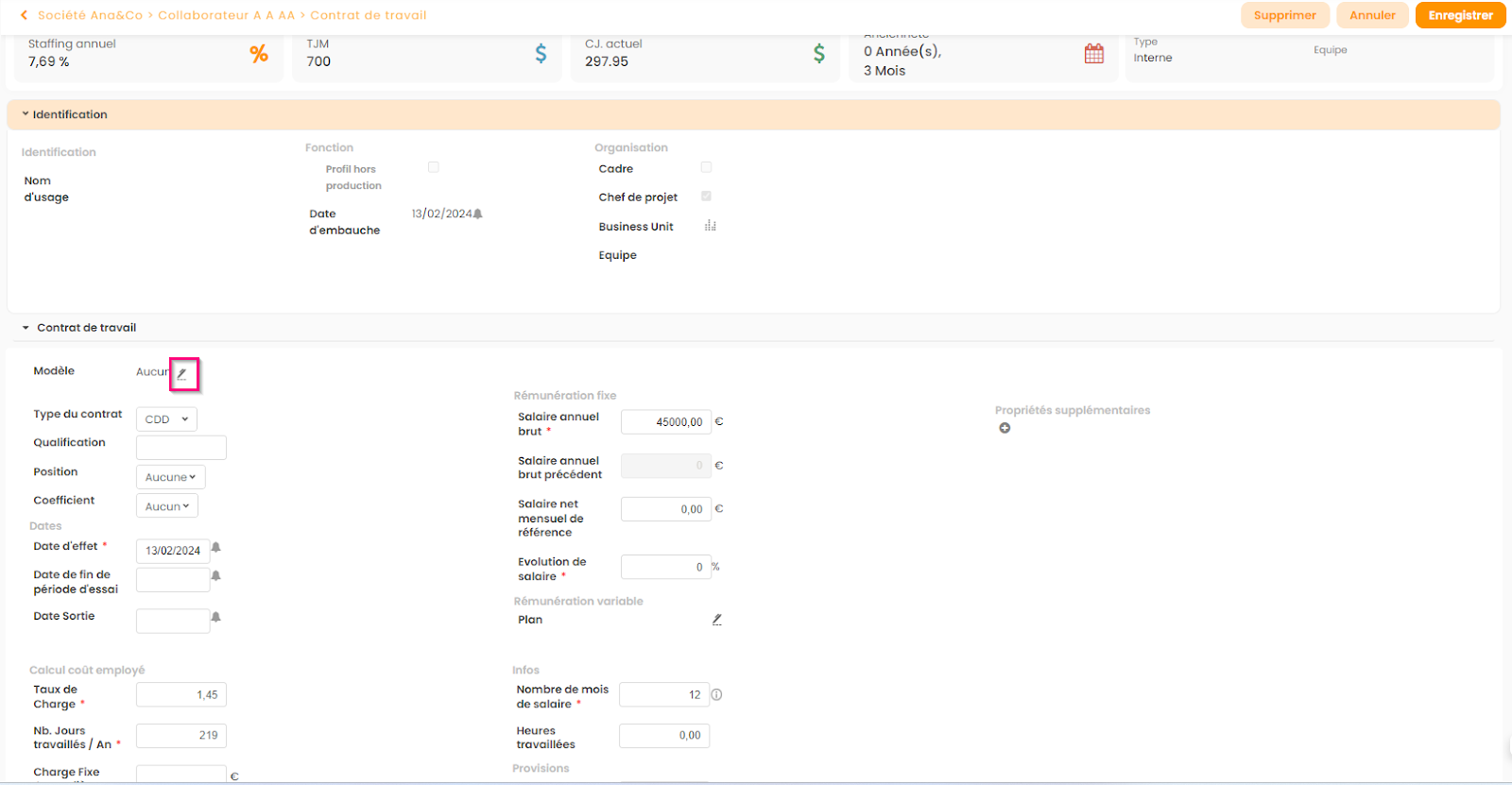1512x785 pixels.
Task: Click the Enregistrer button
Action: [x=1460, y=15]
